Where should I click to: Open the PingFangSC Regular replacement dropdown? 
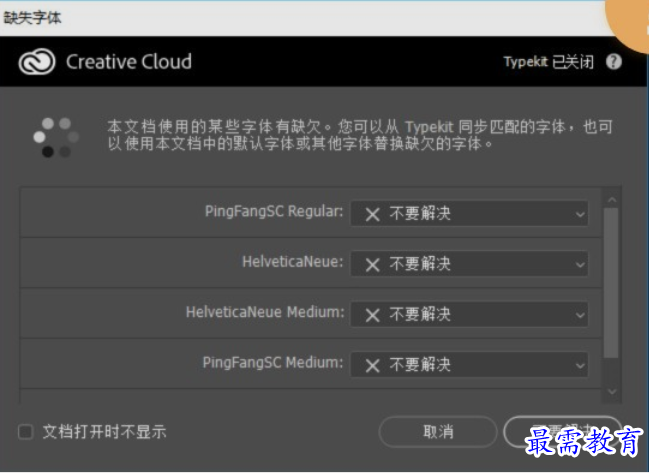pyautogui.click(x=469, y=214)
